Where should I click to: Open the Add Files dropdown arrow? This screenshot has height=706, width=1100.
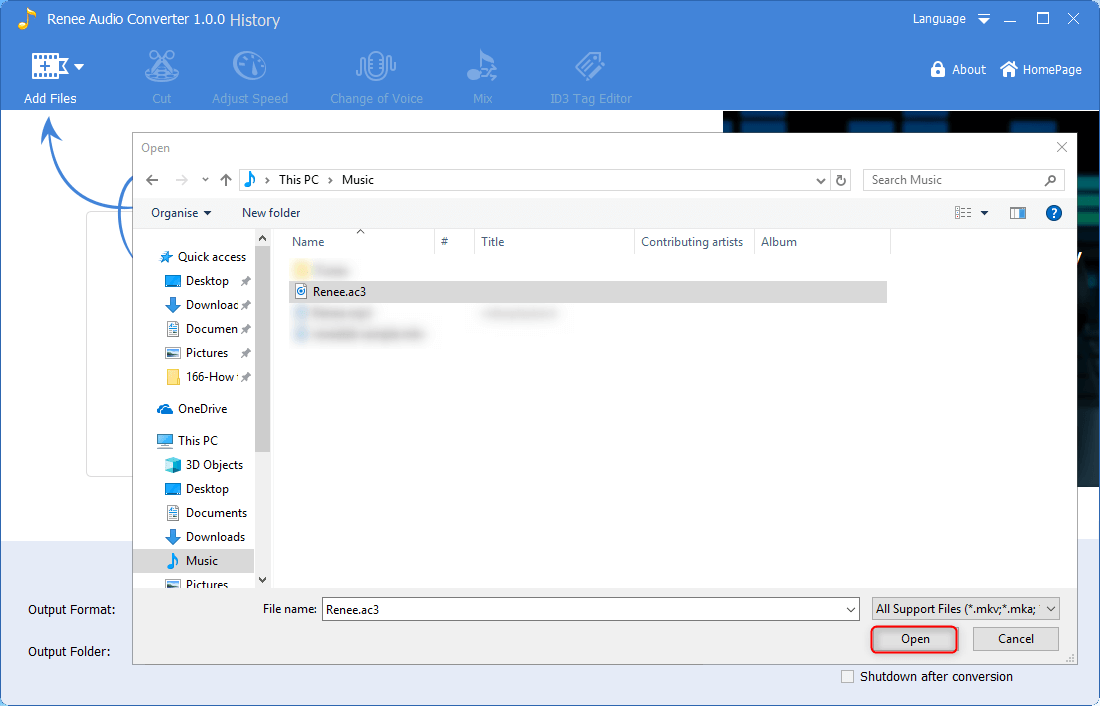(79, 67)
